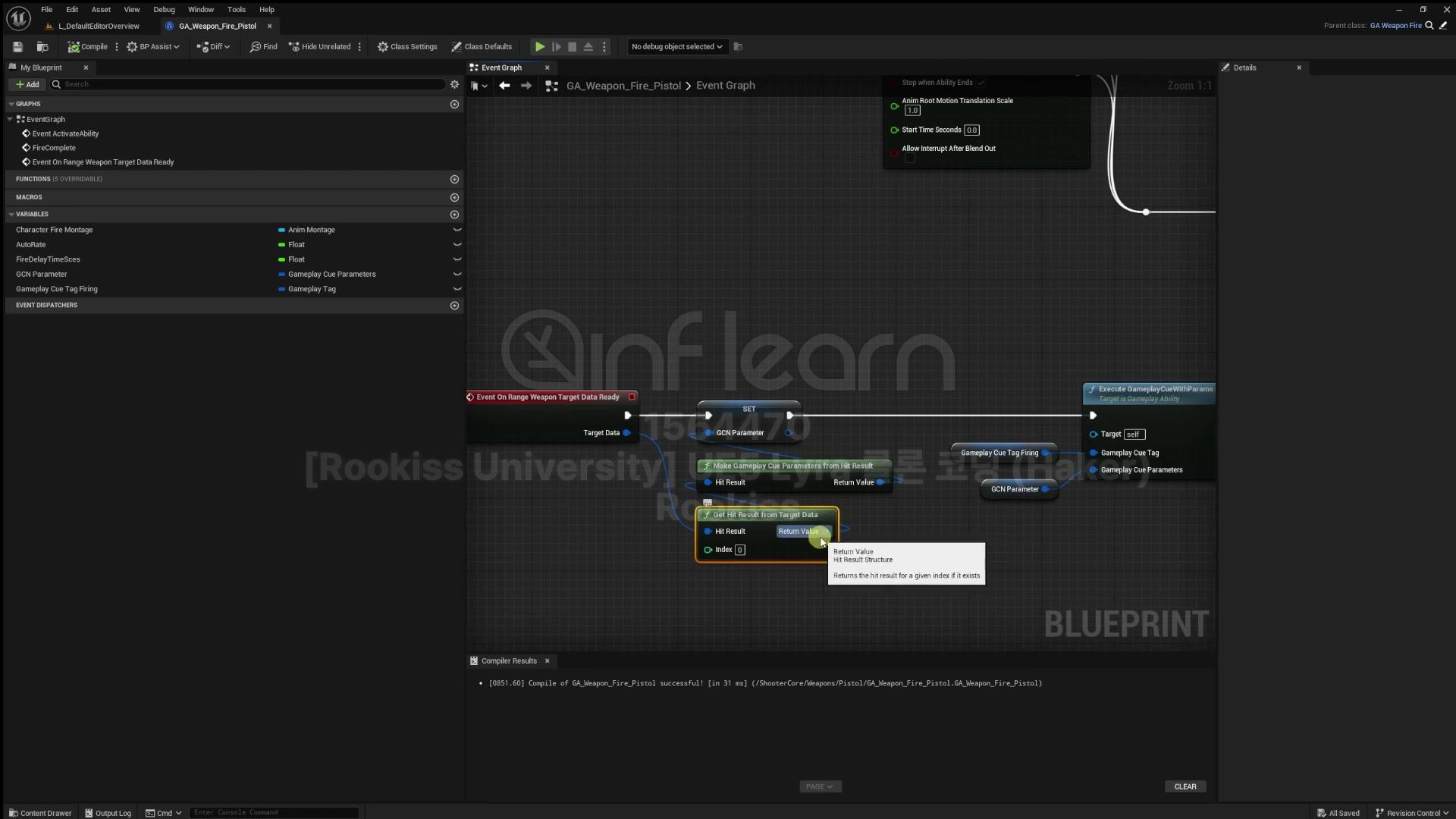Toggle Stop when Ability Ends checkbox
Viewport: 1456px width, 819px height.
tap(981, 83)
